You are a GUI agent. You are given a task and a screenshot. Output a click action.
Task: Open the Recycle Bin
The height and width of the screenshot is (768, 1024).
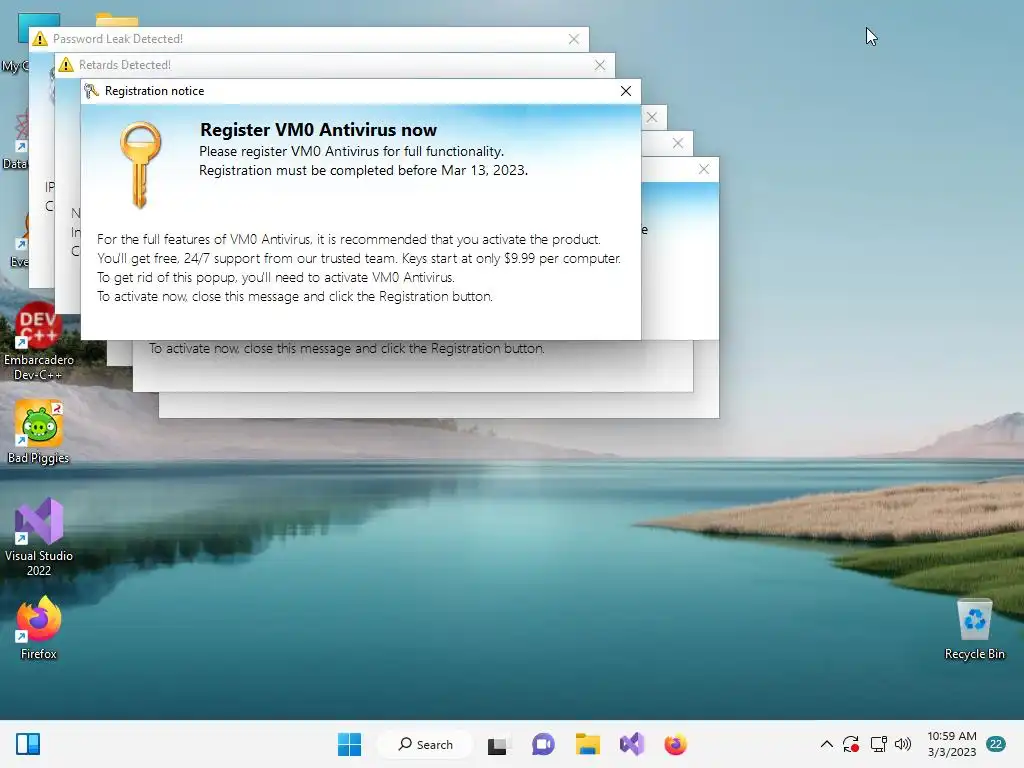click(x=974, y=630)
